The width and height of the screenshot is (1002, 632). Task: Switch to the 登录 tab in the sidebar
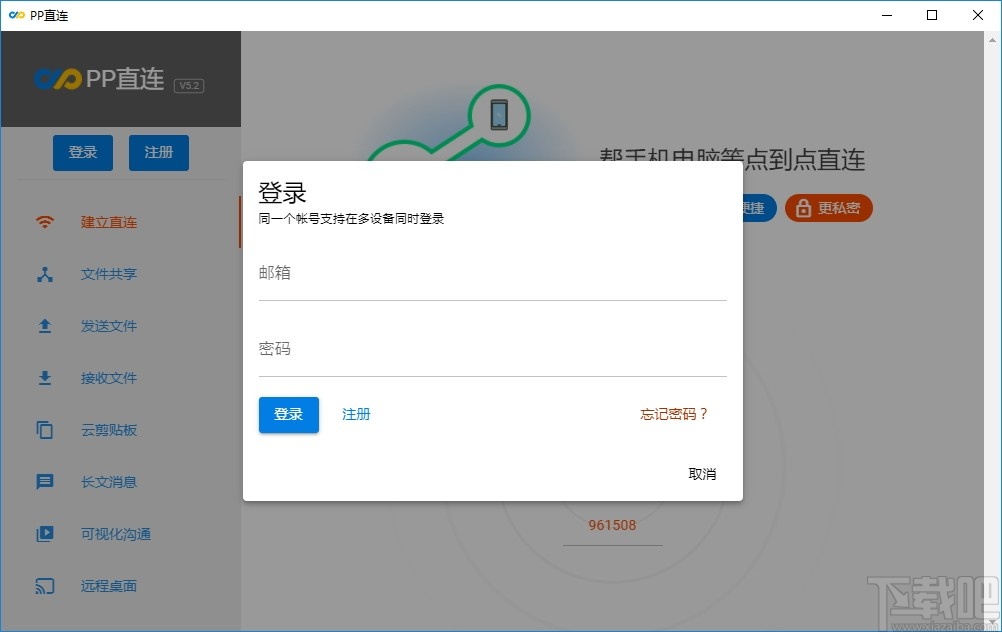click(x=82, y=152)
